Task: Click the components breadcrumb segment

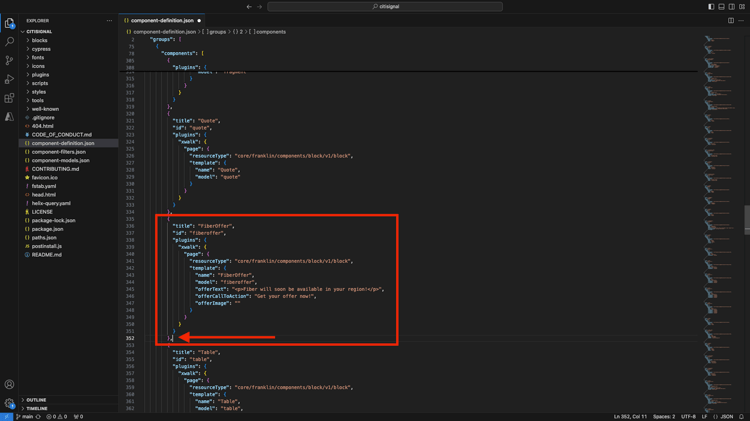Action: point(268,32)
